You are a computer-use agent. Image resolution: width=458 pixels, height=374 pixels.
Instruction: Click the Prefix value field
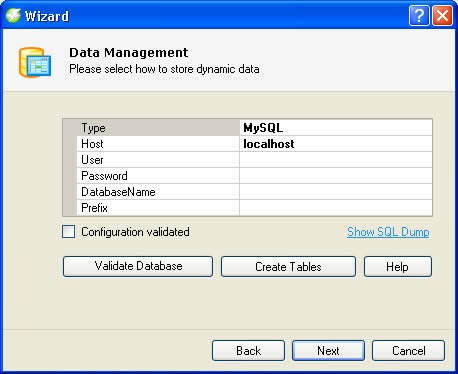[336, 208]
